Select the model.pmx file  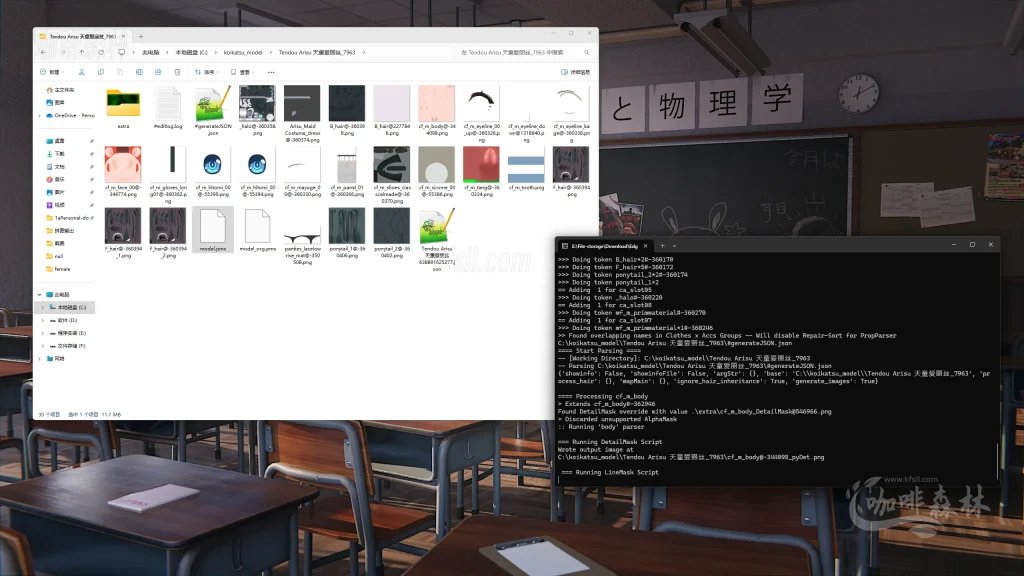(x=213, y=230)
